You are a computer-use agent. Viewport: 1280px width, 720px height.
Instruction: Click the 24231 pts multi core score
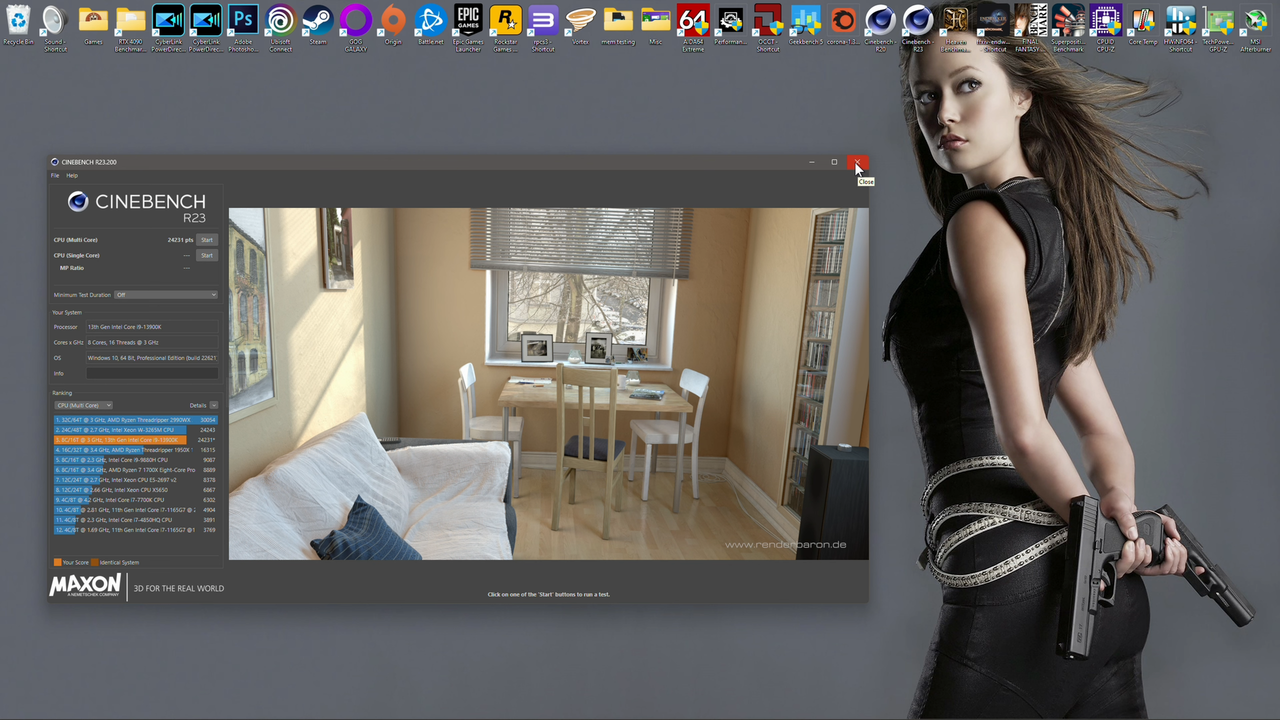click(180, 240)
